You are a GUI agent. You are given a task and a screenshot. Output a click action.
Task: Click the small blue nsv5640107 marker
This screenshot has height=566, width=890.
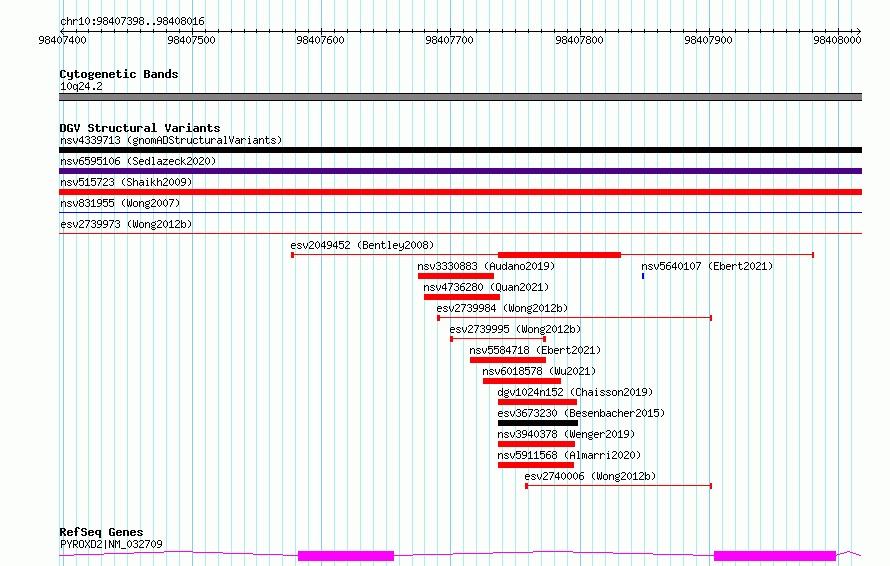pos(643,276)
